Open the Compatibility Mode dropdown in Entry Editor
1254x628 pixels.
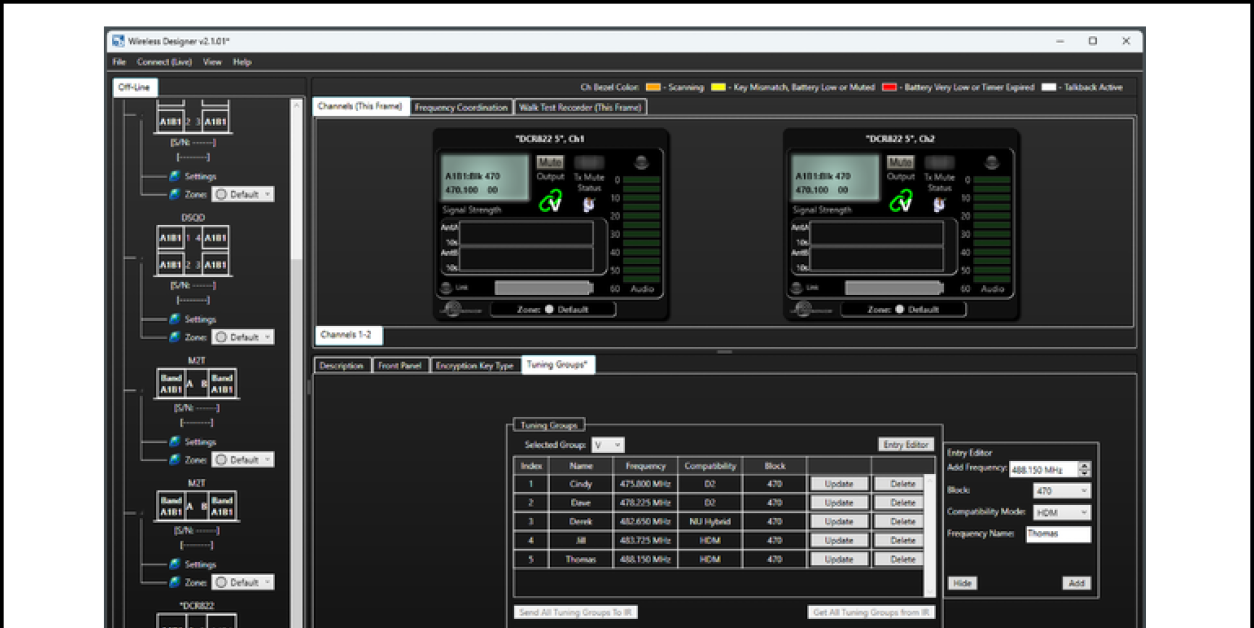click(1062, 512)
